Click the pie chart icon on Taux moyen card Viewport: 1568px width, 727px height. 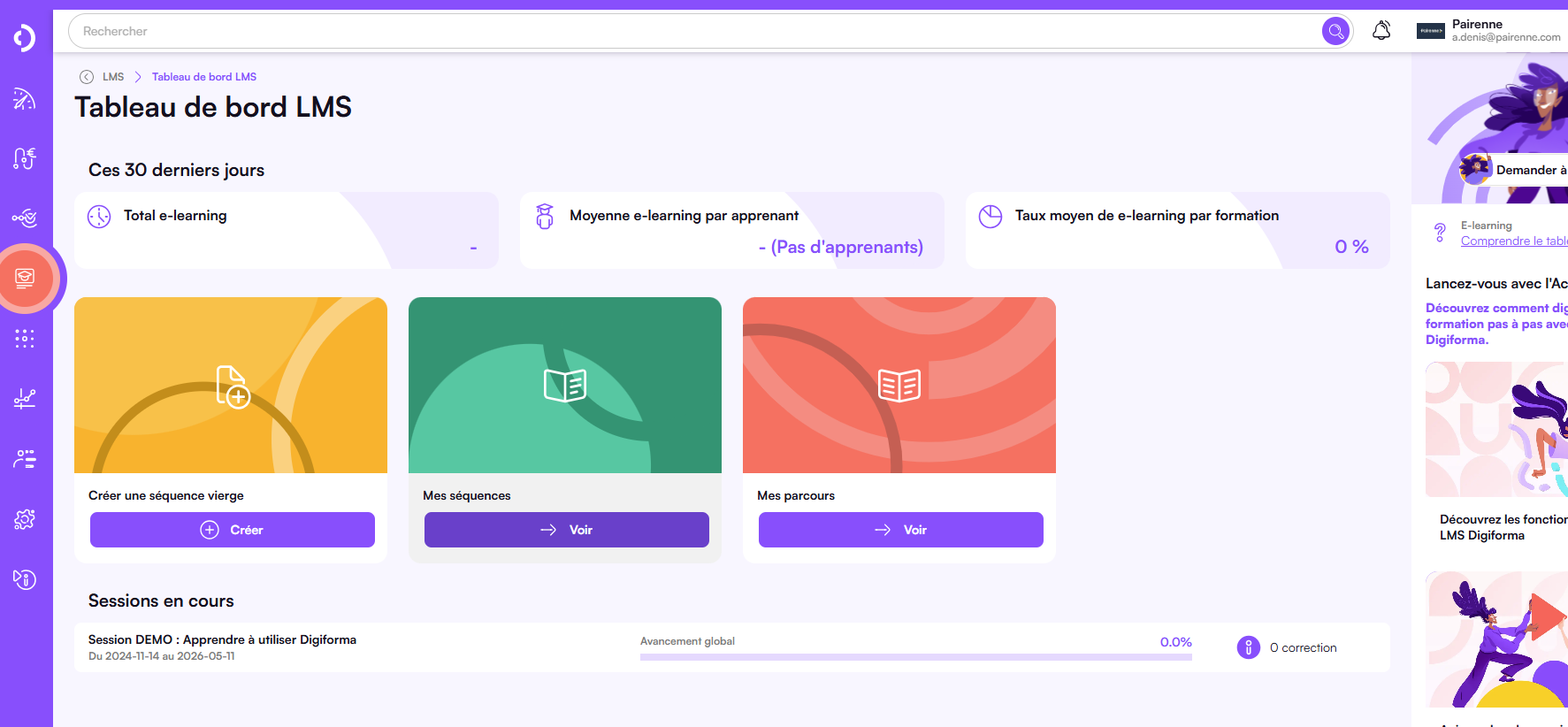pos(991,217)
